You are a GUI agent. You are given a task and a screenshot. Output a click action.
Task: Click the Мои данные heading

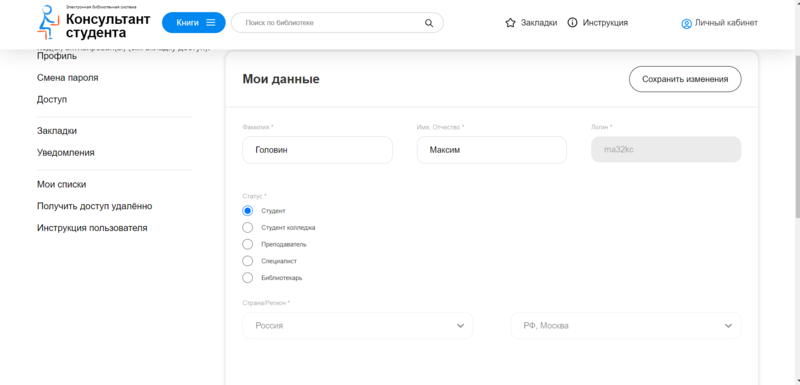pos(281,79)
